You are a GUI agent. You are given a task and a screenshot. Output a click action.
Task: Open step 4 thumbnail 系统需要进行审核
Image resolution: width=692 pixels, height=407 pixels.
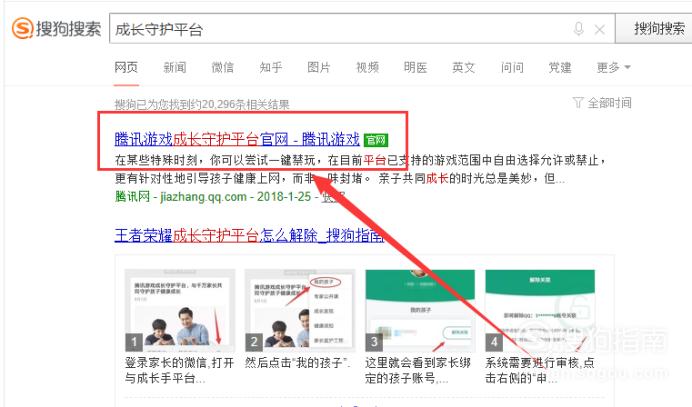click(540, 310)
